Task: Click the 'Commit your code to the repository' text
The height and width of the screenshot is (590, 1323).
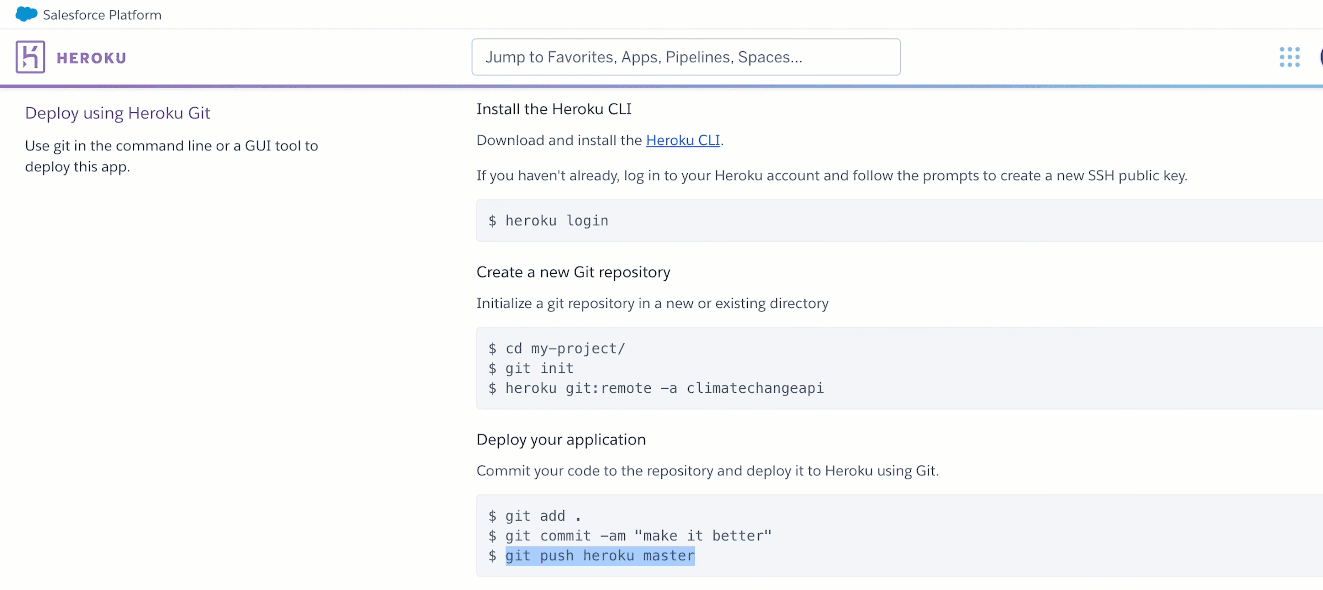Action: click(708, 470)
